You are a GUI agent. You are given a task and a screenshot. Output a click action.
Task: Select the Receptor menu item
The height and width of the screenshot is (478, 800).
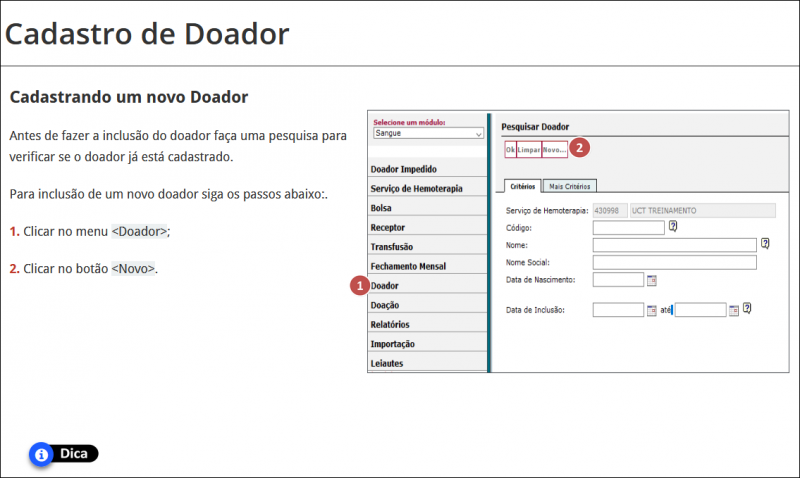[x=428, y=227]
